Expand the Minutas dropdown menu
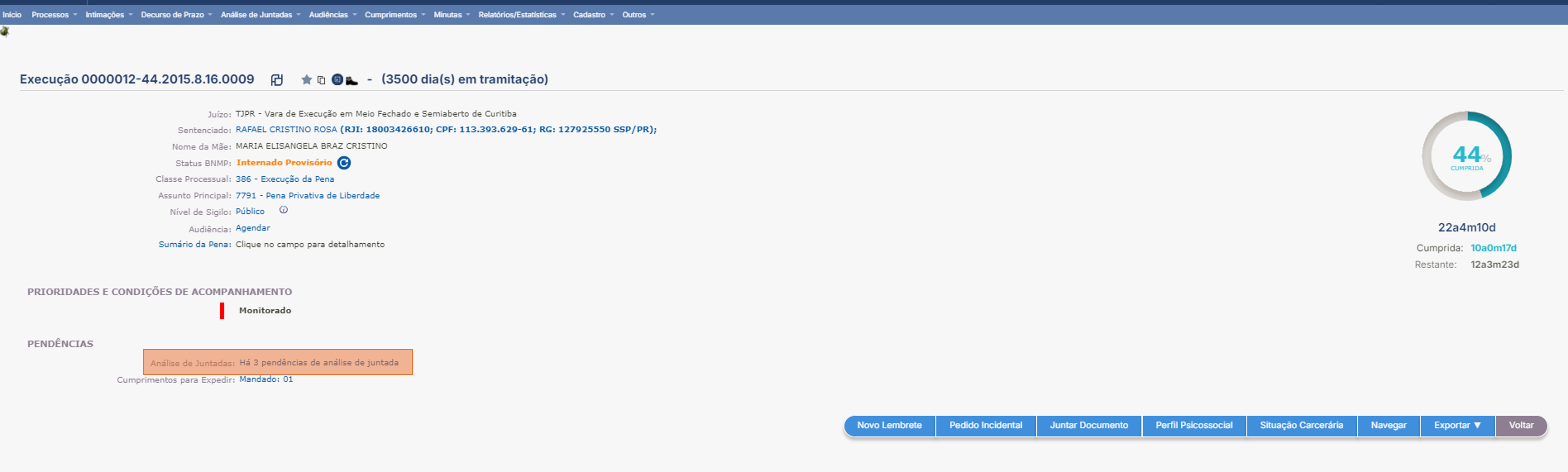 (x=452, y=15)
